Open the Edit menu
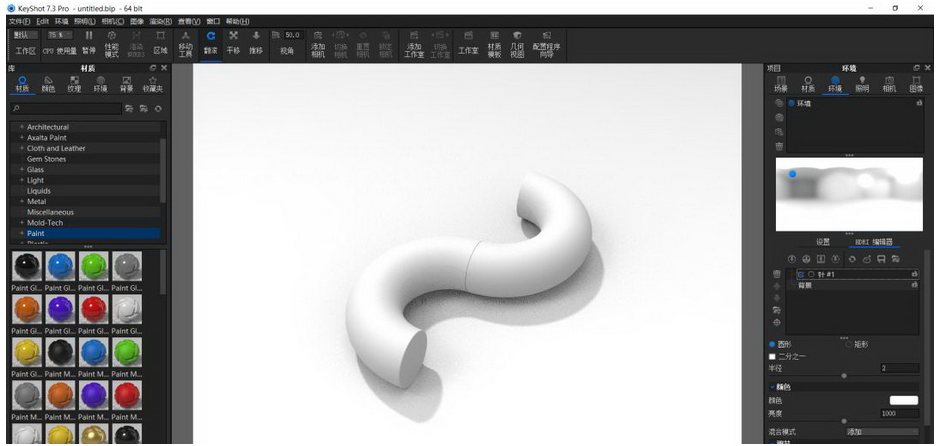 coord(42,21)
